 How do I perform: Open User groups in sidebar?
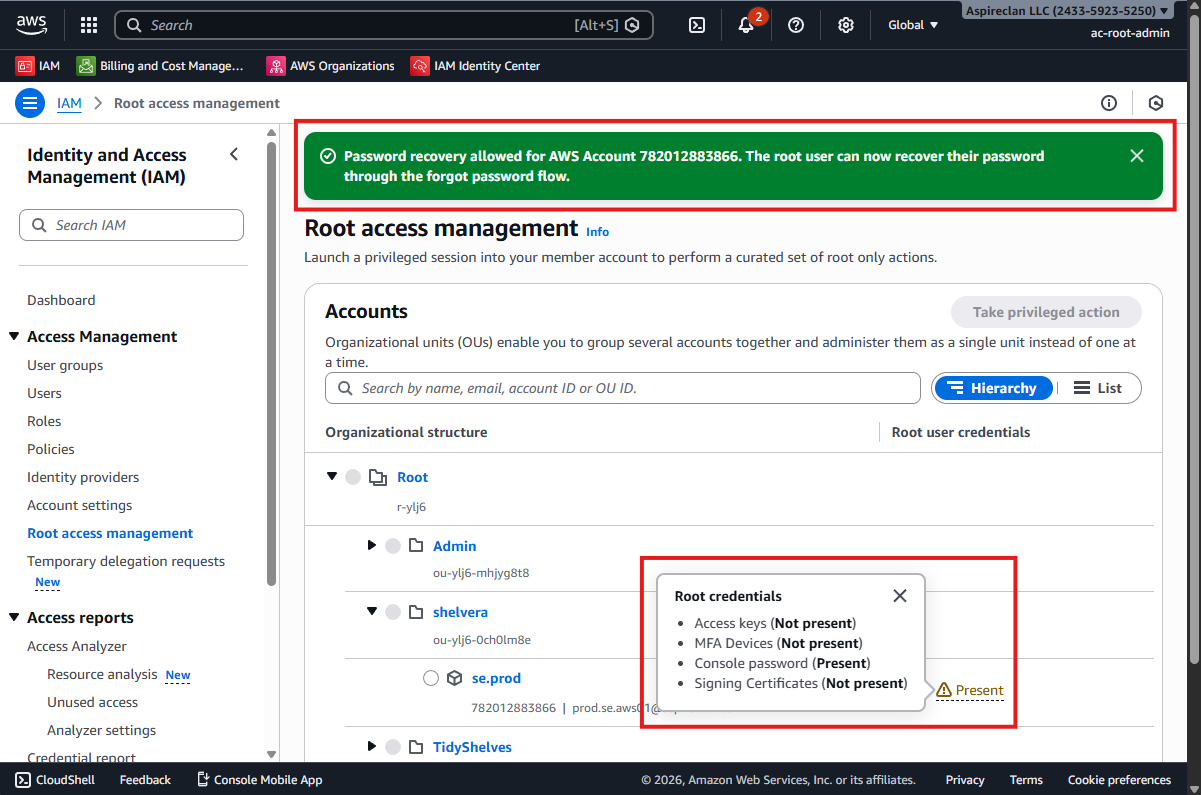point(65,365)
